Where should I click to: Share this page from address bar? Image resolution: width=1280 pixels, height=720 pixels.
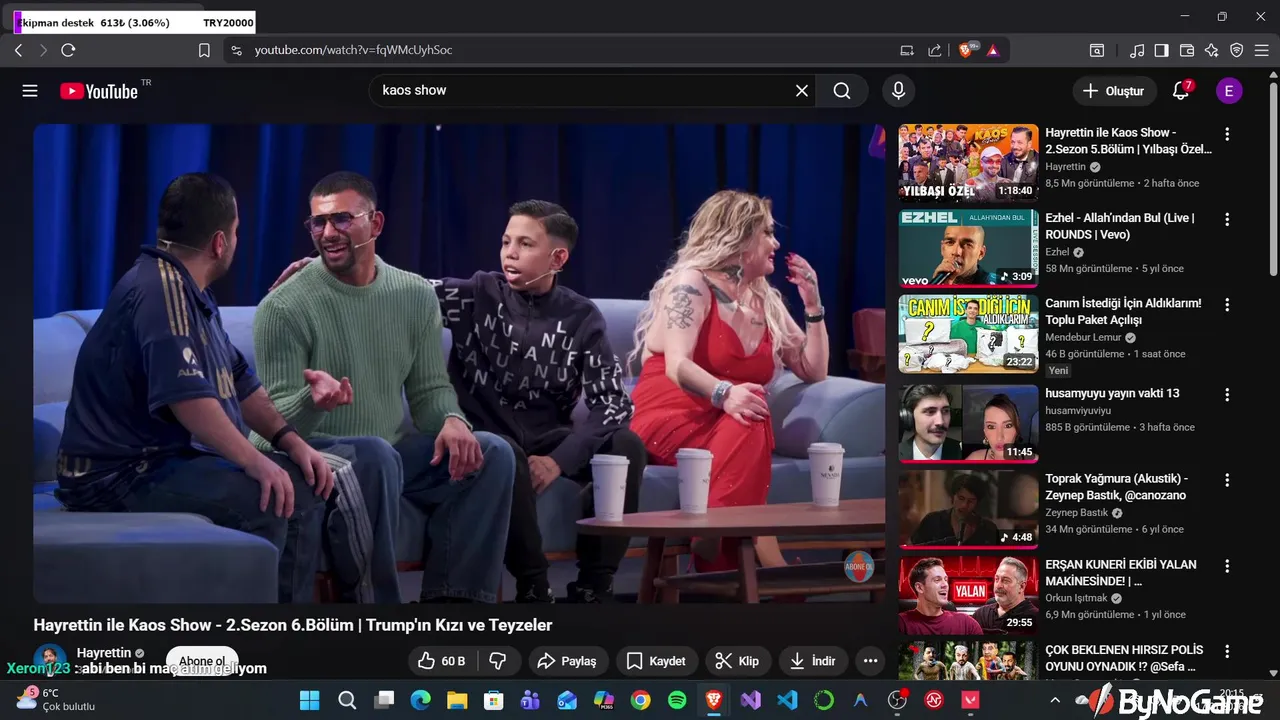pos(934,50)
